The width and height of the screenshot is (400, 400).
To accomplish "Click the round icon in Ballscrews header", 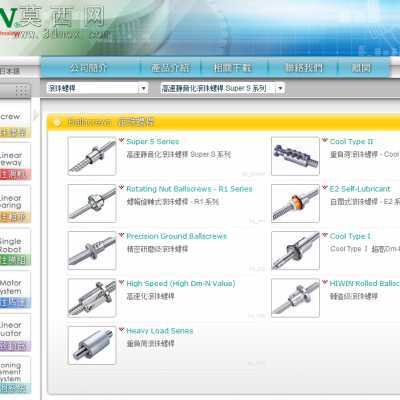I will [x=57, y=123].
